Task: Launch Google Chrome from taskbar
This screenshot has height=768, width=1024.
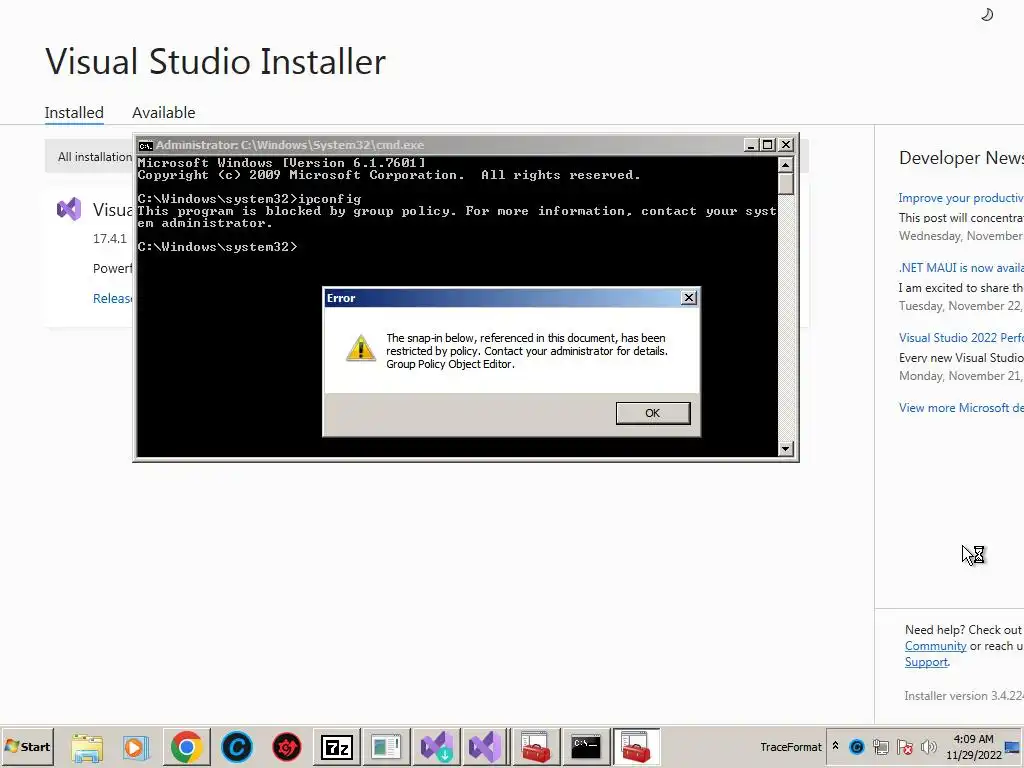Action: pyautogui.click(x=186, y=746)
